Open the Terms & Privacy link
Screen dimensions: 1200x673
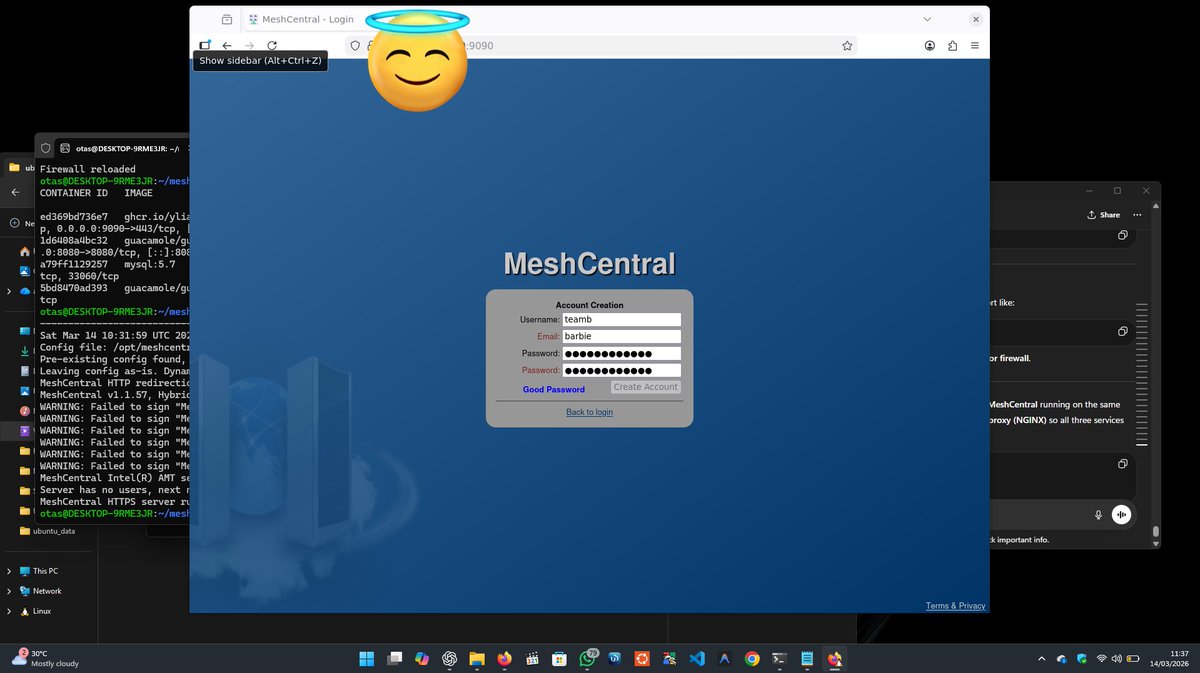[x=954, y=605]
